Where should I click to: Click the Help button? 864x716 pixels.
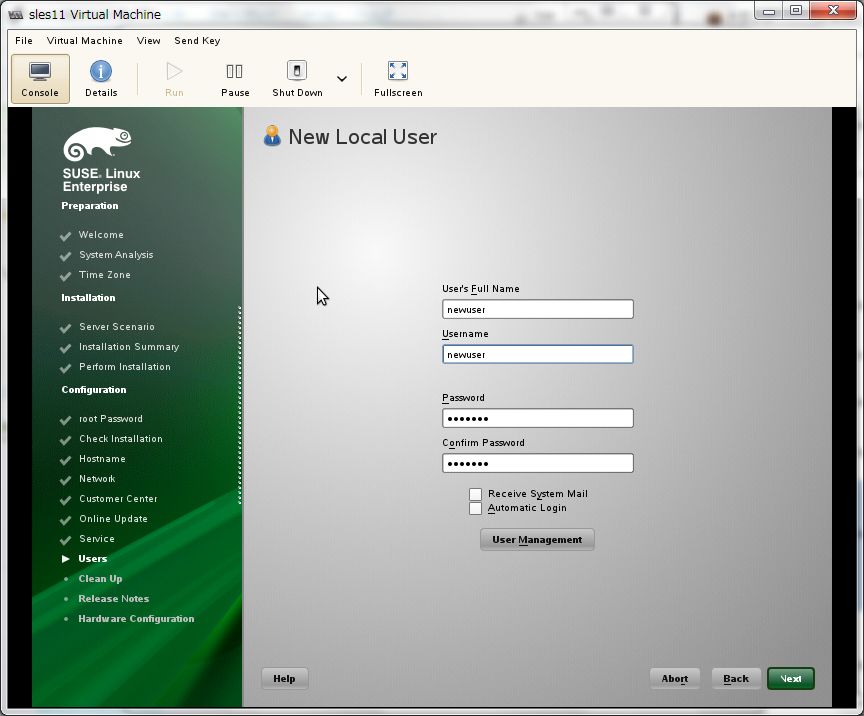(x=284, y=679)
